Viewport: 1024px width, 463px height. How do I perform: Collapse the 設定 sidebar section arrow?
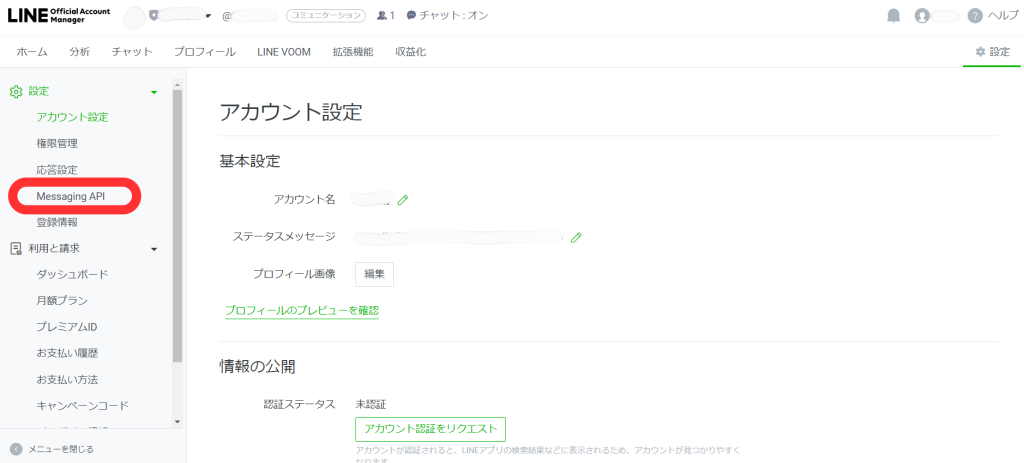pos(154,93)
